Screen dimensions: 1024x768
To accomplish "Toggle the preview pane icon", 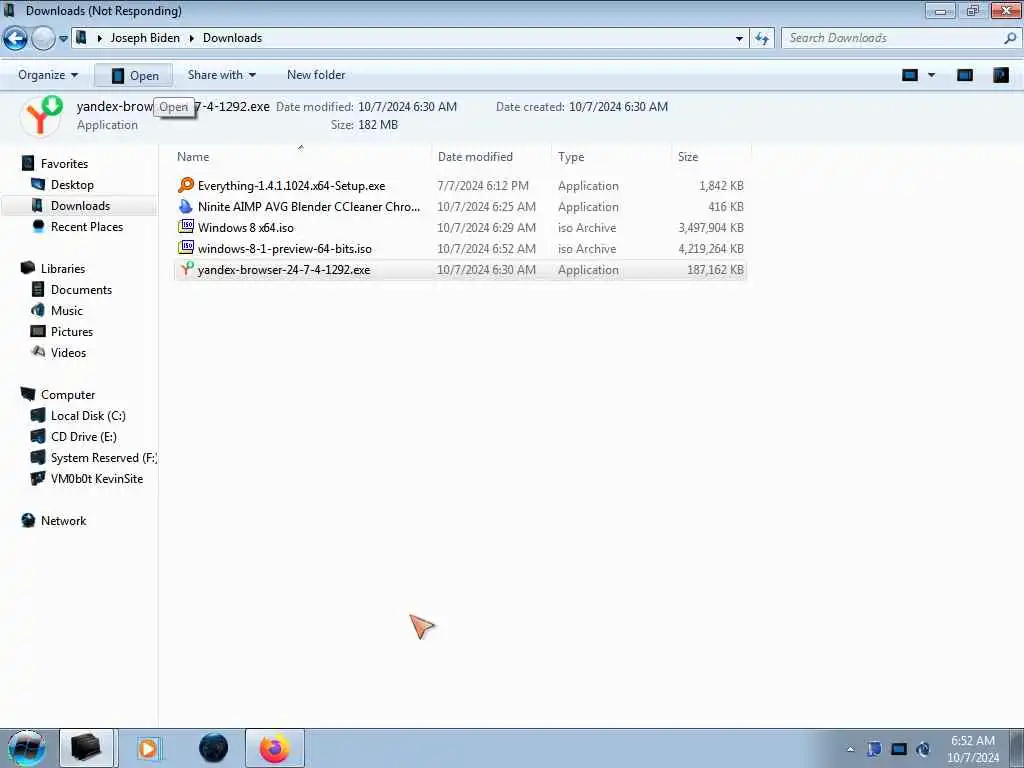I will (965, 76).
